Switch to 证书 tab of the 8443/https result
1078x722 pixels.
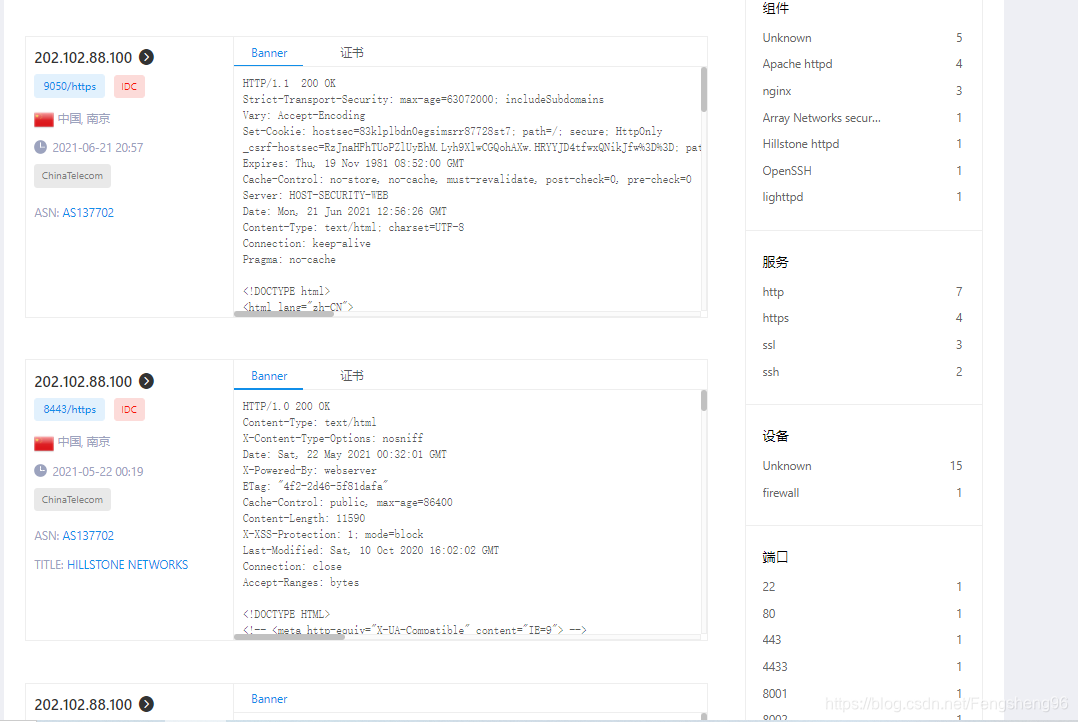(351, 376)
